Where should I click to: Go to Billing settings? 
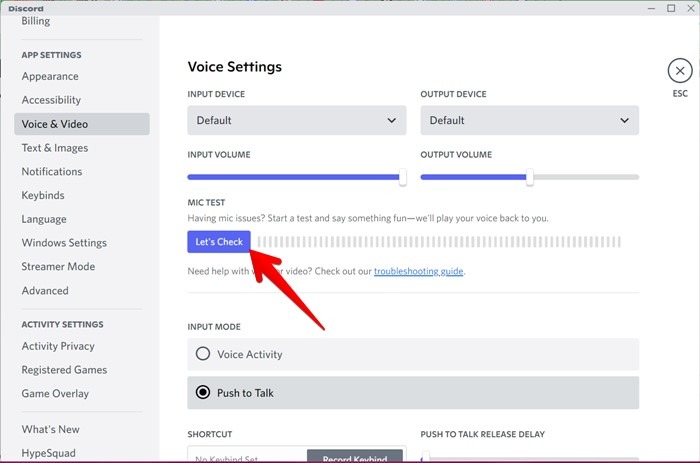pyautogui.click(x=36, y=21)
